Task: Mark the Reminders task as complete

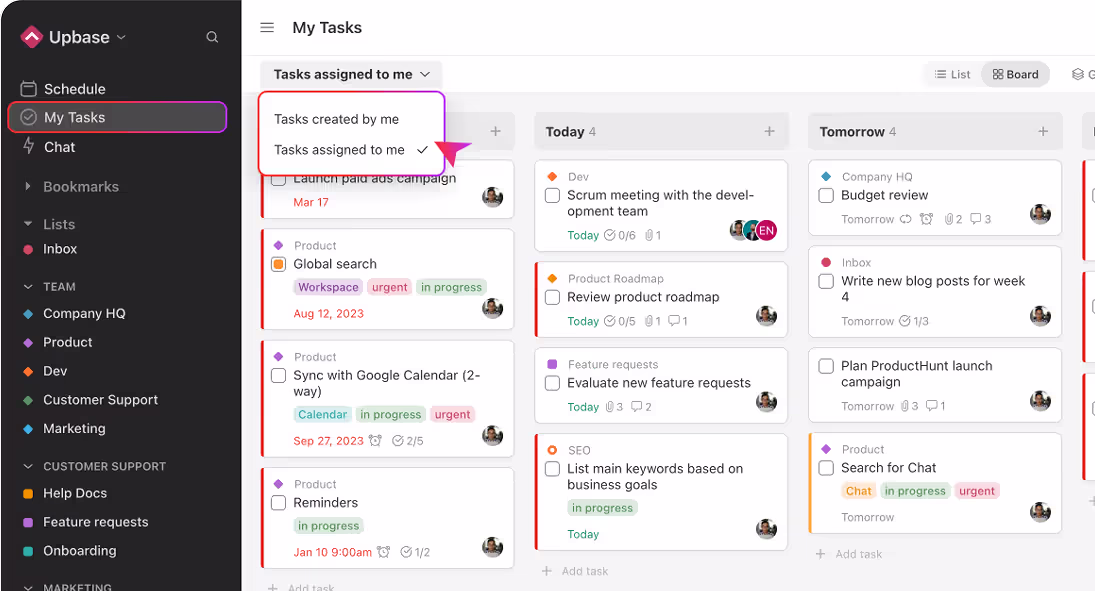Action: click(x=279, y=503)
